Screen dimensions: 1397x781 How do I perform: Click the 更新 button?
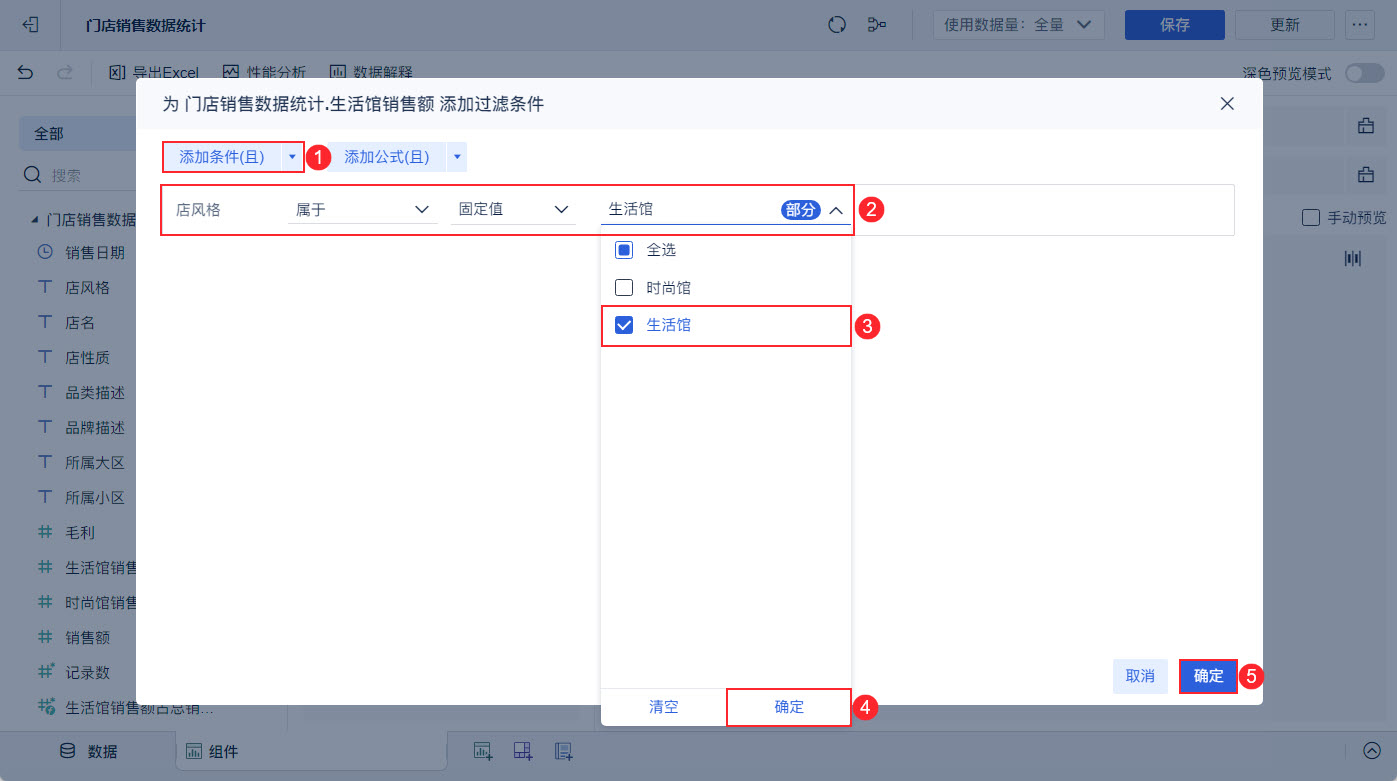pos(1285,25)
